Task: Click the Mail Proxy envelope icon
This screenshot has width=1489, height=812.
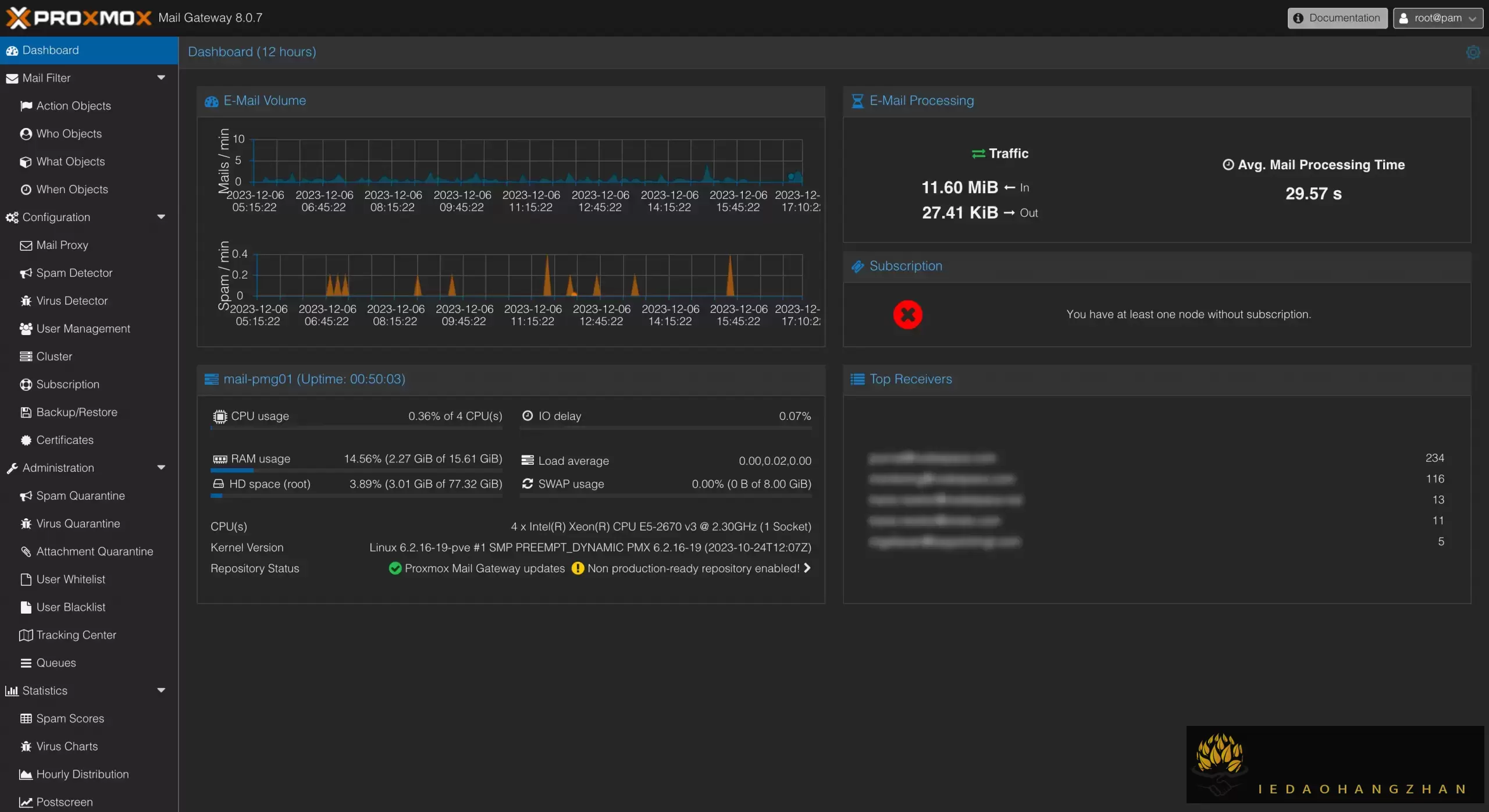Action: [x=26, y=245]
